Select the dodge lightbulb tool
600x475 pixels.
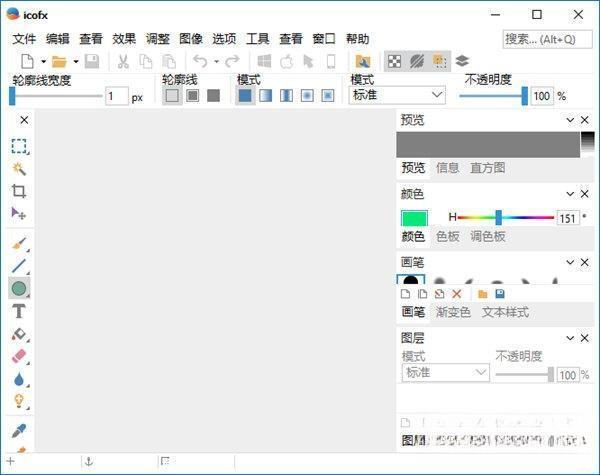point(19,401)
